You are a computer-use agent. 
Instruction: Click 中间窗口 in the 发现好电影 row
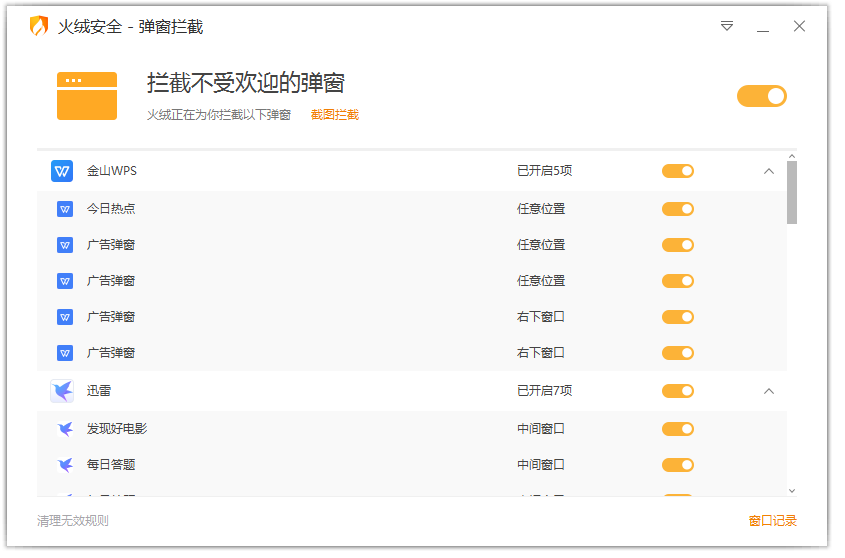541,430
